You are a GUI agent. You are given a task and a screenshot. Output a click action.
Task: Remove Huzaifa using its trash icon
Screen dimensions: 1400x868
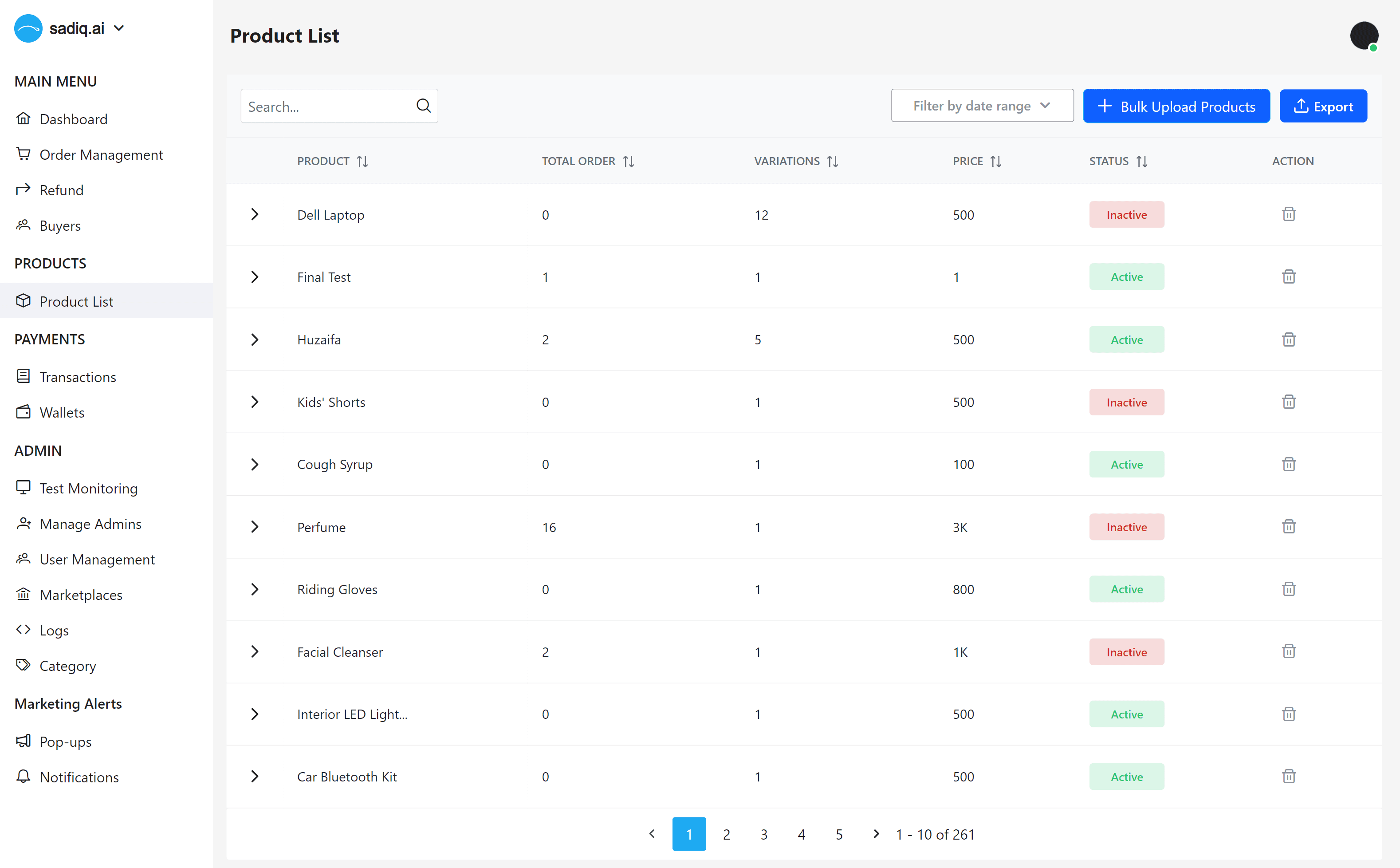point(1289,339)
